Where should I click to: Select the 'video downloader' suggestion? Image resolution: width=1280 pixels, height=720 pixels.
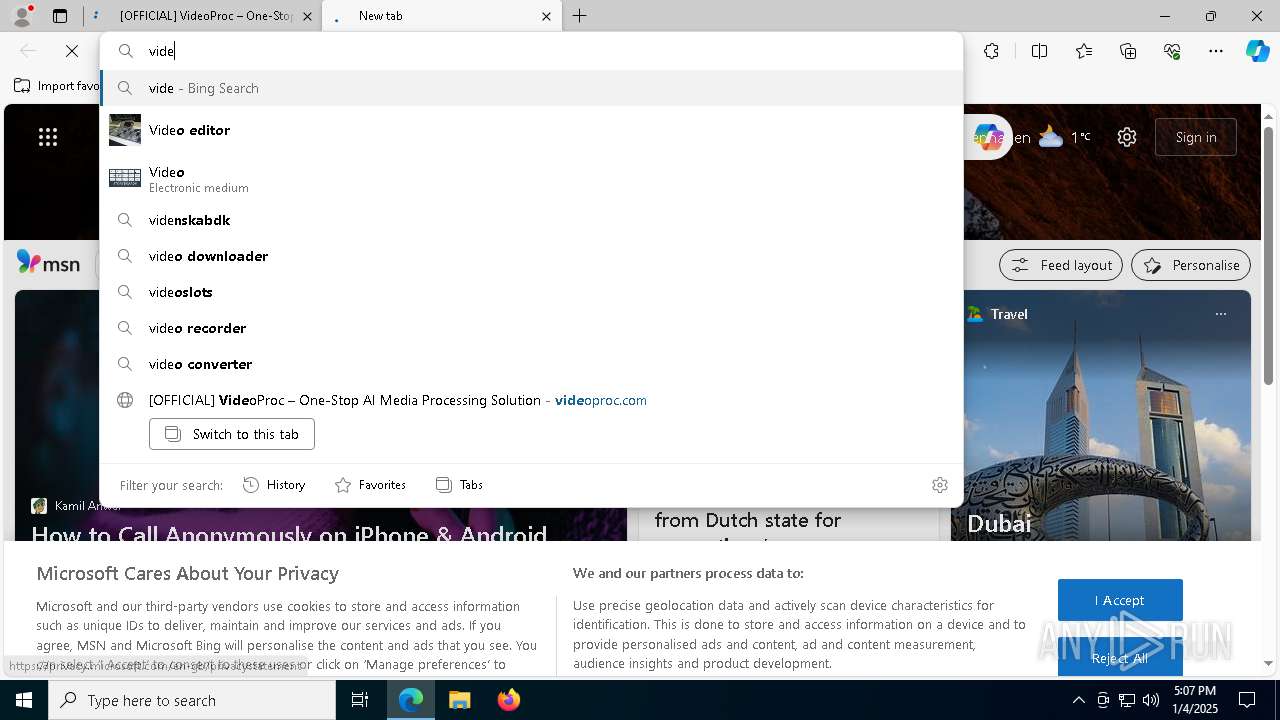coord(531,256)
